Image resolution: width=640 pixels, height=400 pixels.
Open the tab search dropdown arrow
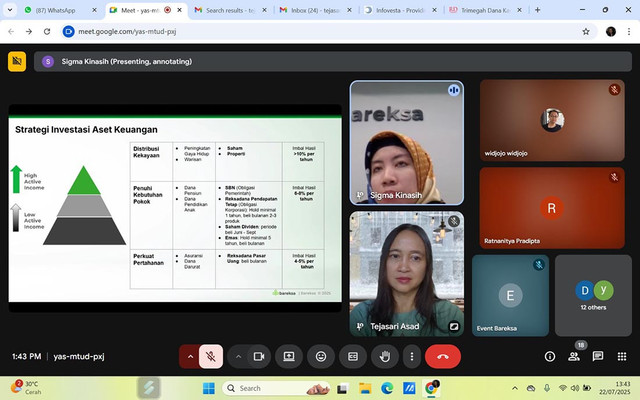[10, 10]
